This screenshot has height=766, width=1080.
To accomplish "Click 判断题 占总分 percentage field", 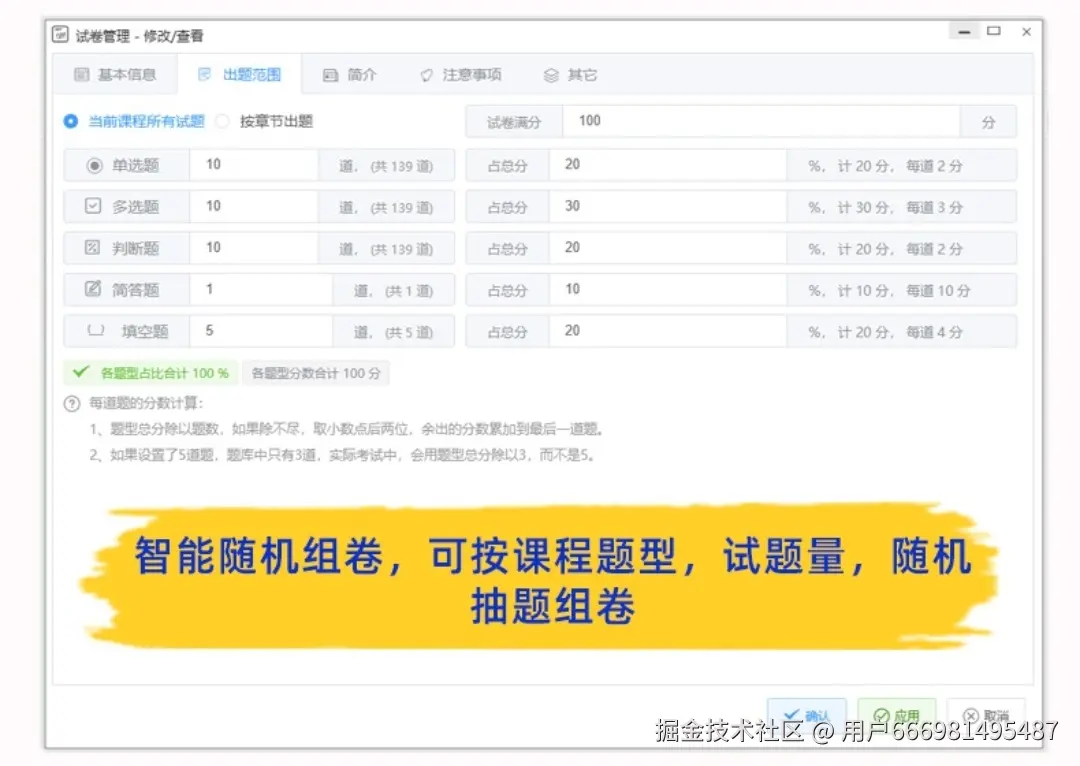I will pos(667,247).
